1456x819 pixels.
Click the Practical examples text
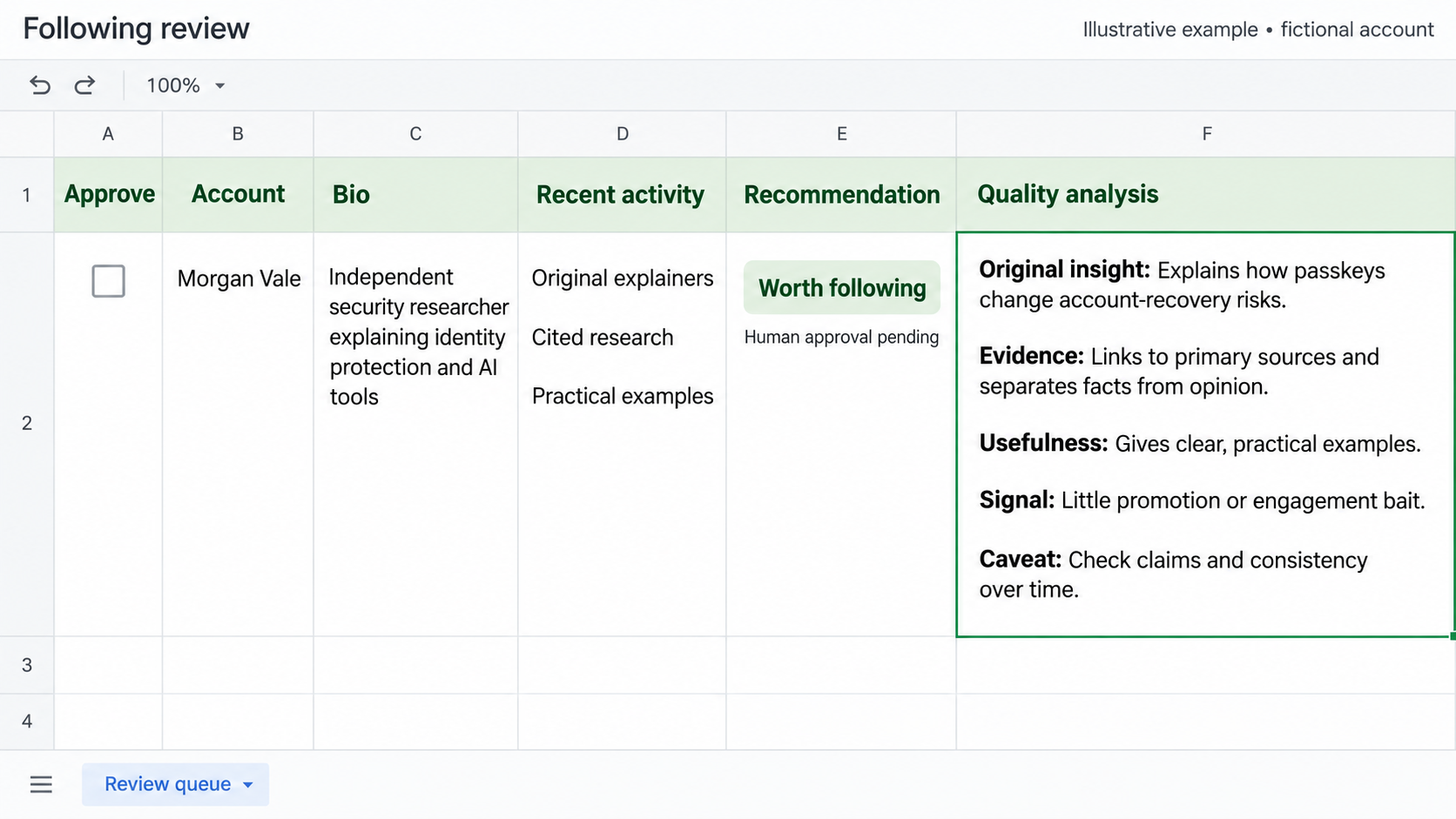pyautogui.click(x=623, y=396)
